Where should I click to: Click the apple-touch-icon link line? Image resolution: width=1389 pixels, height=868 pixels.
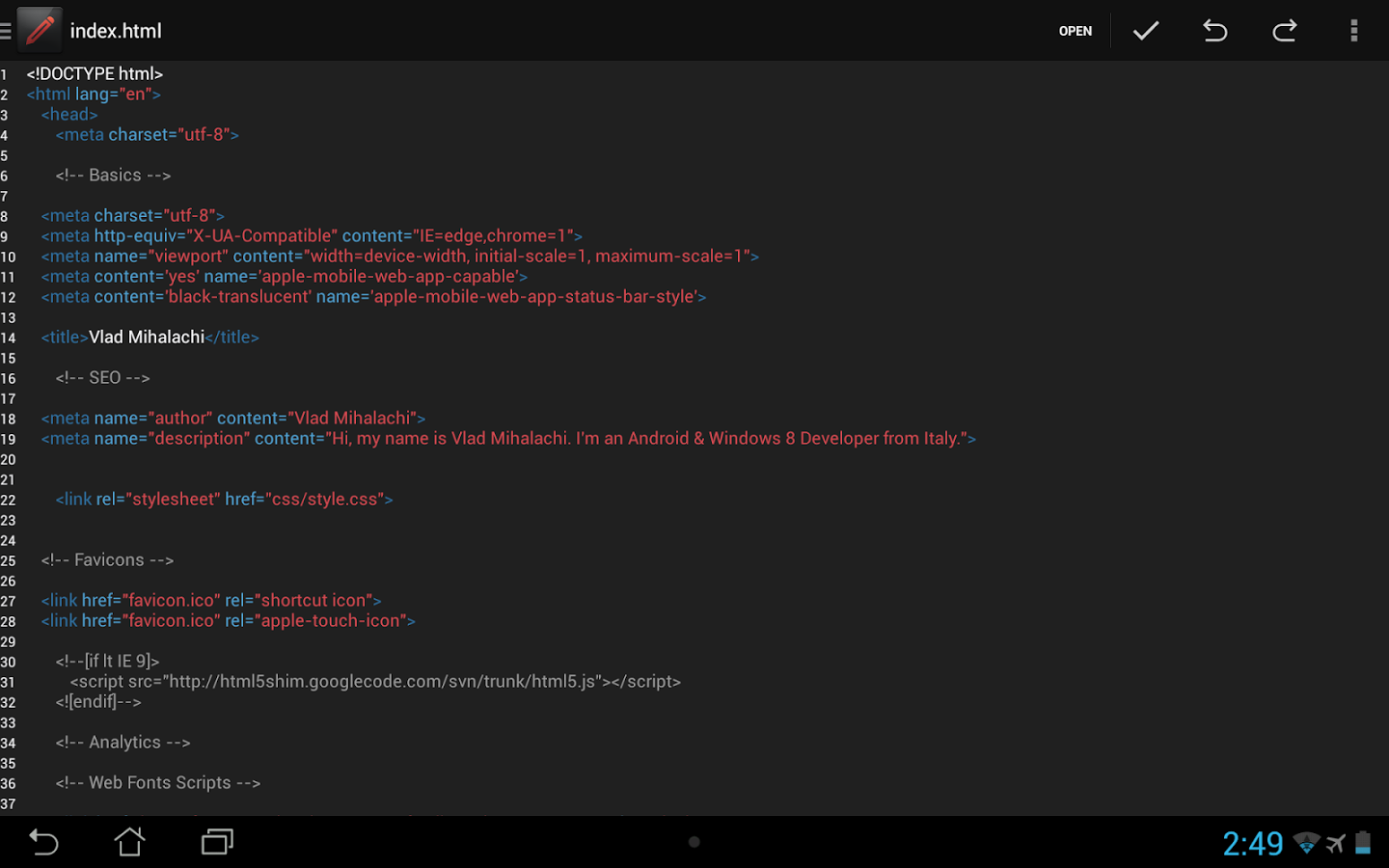(228, 620)
